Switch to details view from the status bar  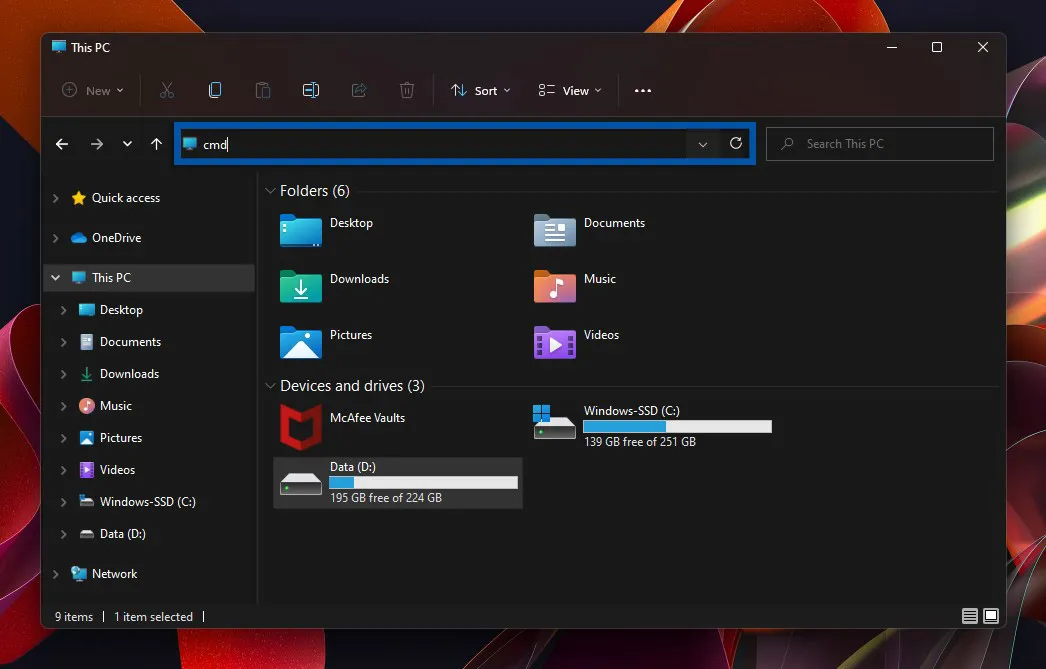969,616
